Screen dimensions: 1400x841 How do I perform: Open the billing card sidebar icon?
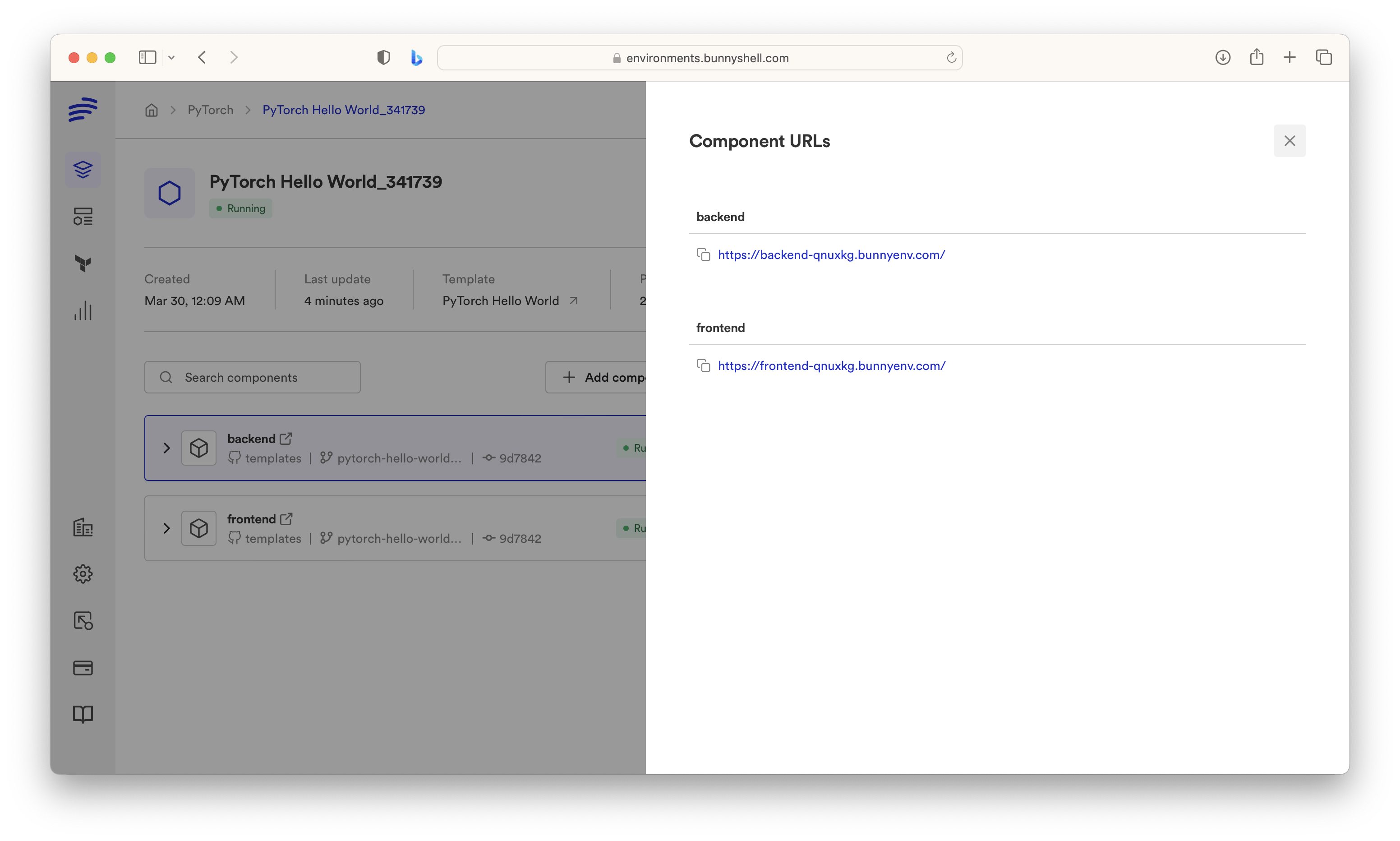click(x=83, y=668)
